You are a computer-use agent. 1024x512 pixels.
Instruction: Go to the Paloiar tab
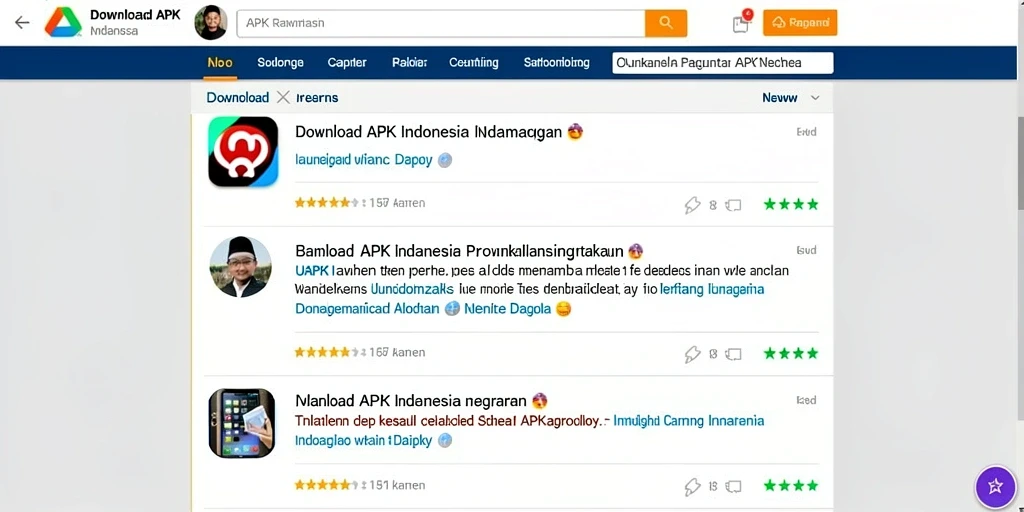click(x=409, y=63)
